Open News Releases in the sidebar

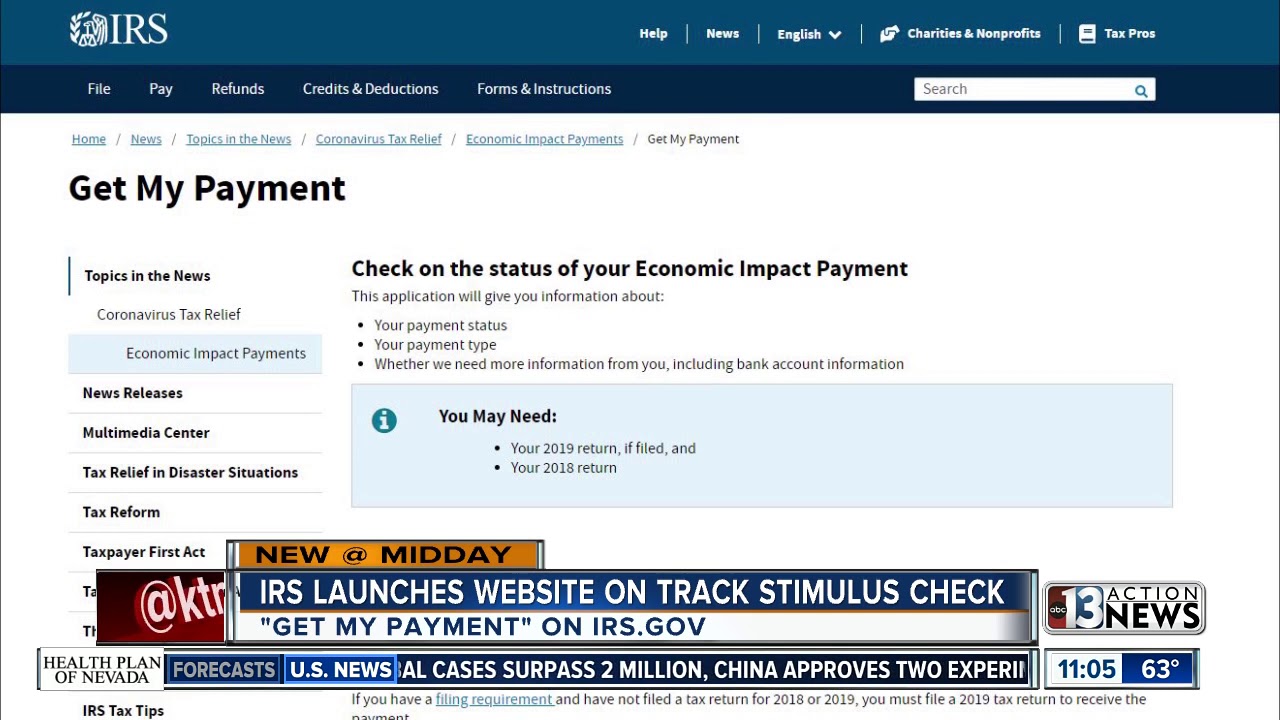[x=133, y=393]
